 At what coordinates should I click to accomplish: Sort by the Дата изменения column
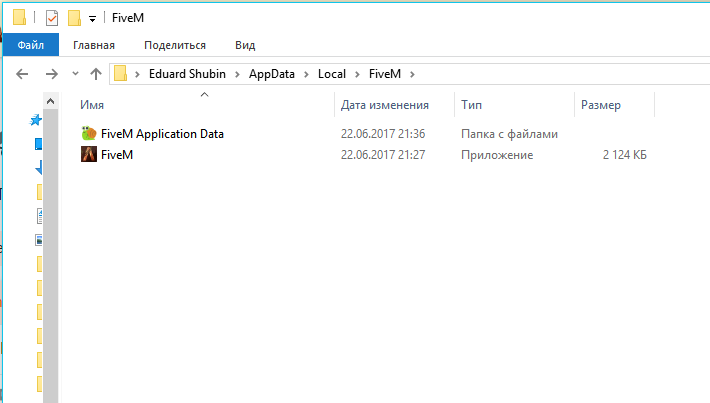[x=384, y=105]
